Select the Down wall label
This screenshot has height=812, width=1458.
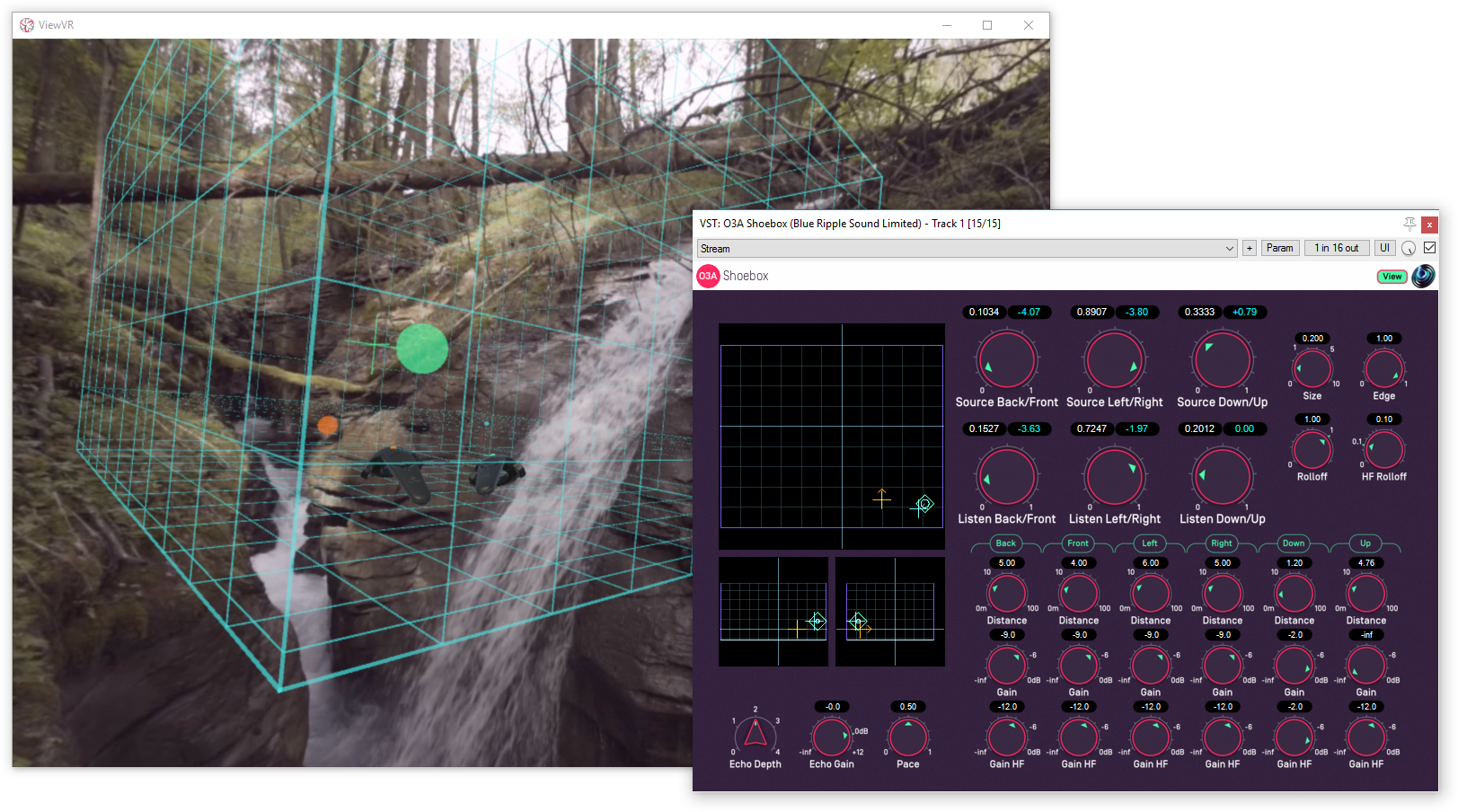[x=1294, y=543]
